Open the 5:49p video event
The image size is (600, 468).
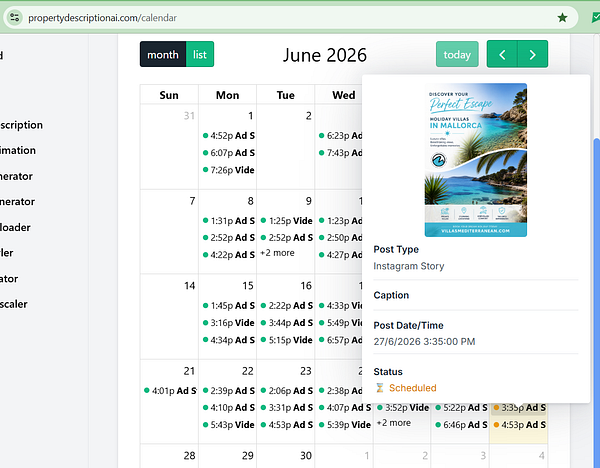340,323
